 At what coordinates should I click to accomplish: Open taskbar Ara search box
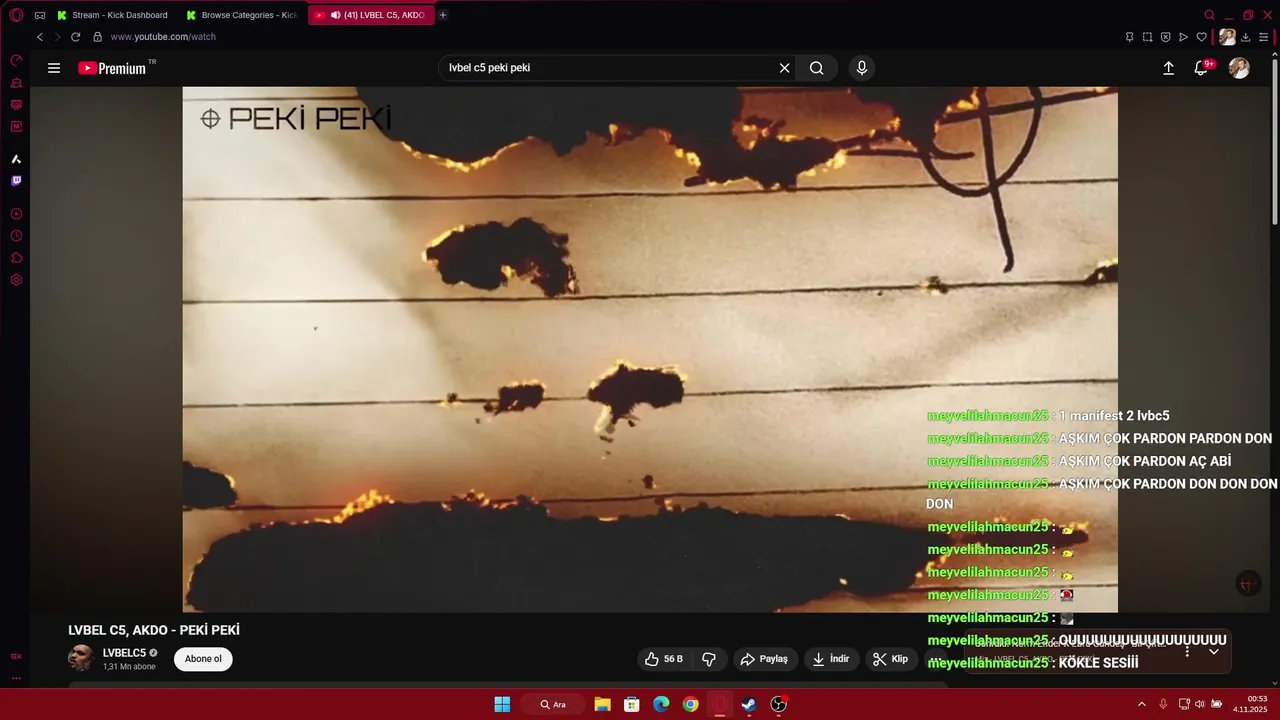(553, 704)
